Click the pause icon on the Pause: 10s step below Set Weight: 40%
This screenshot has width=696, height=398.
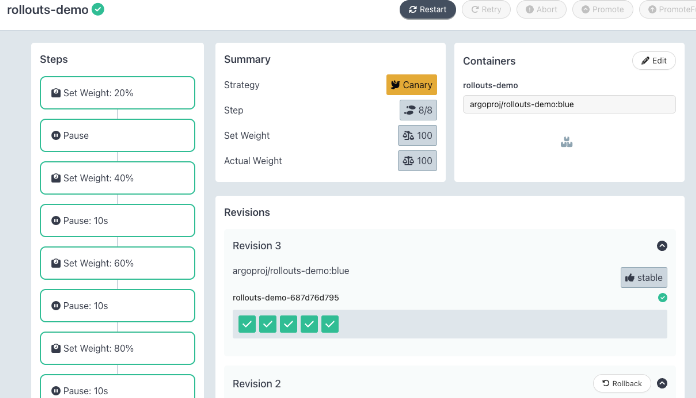click(55, 221)
